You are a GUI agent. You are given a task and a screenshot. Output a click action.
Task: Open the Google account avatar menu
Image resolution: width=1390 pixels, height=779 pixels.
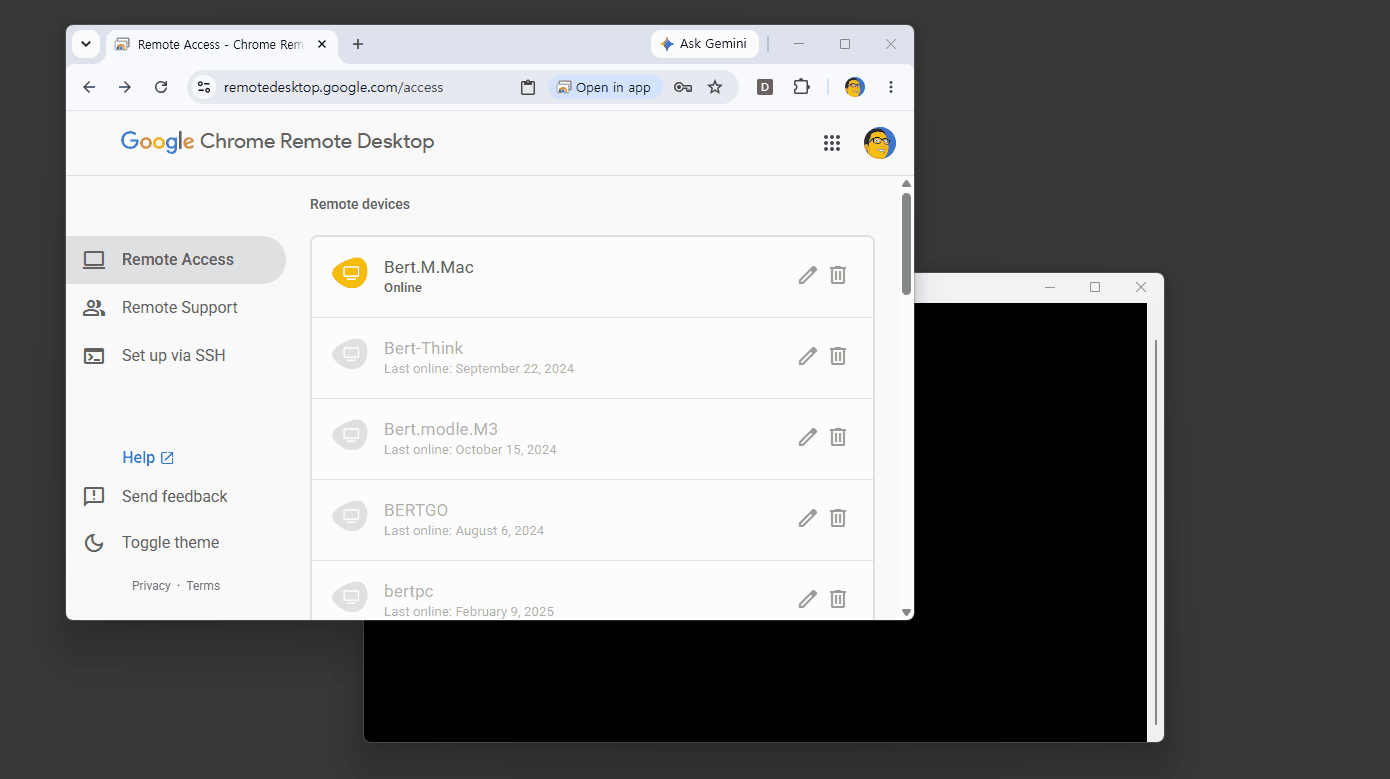tap(880, 143)
